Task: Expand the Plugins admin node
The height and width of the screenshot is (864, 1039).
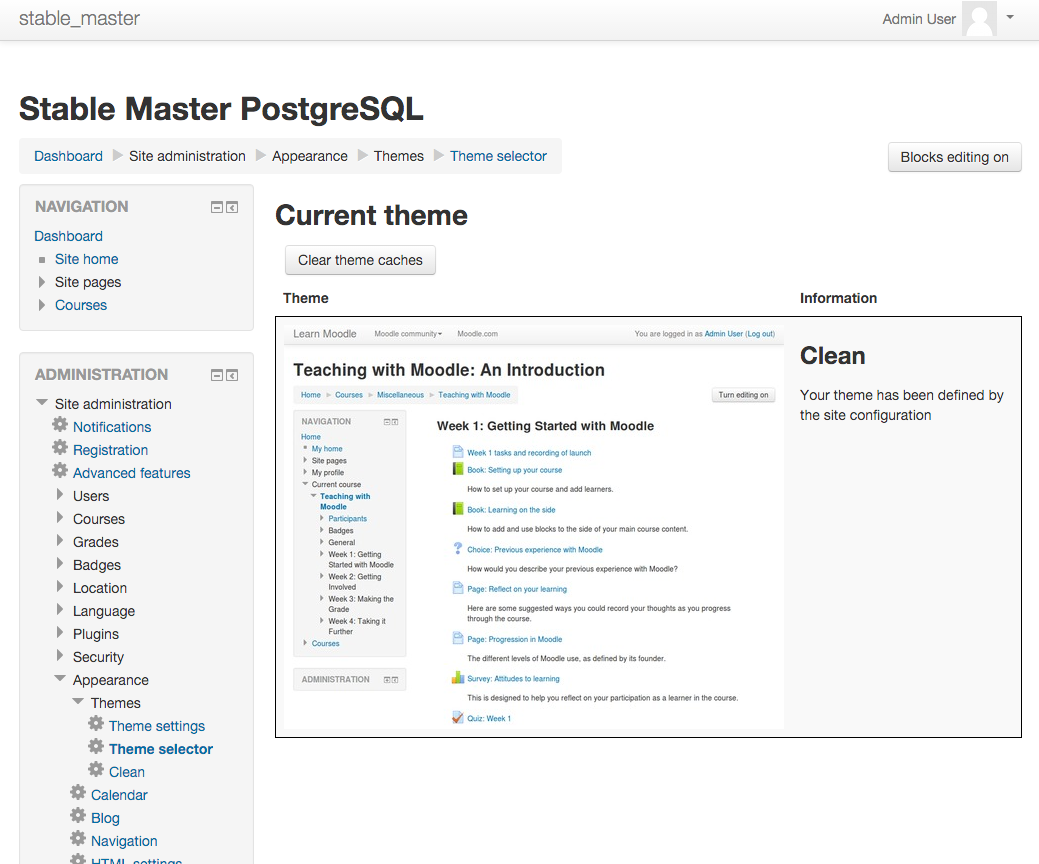Action: point(60,633)
